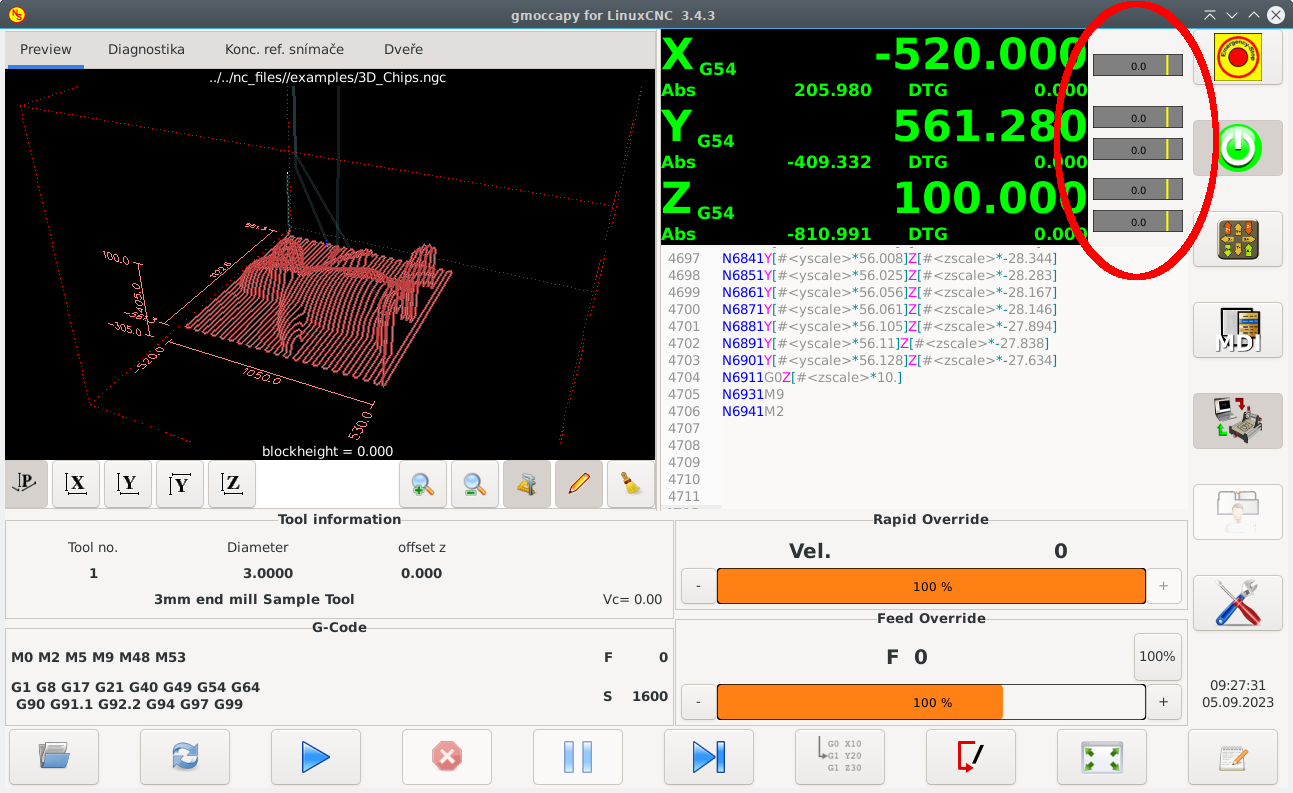Open the Dveře tab
Viewport: 1293px width, 793px height.
[402, 49]
